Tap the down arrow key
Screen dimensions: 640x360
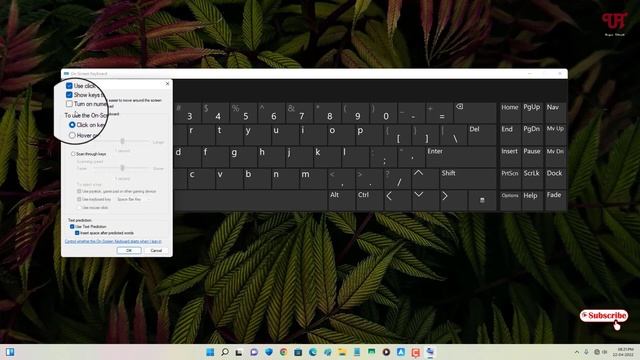[x=426, y=200]
